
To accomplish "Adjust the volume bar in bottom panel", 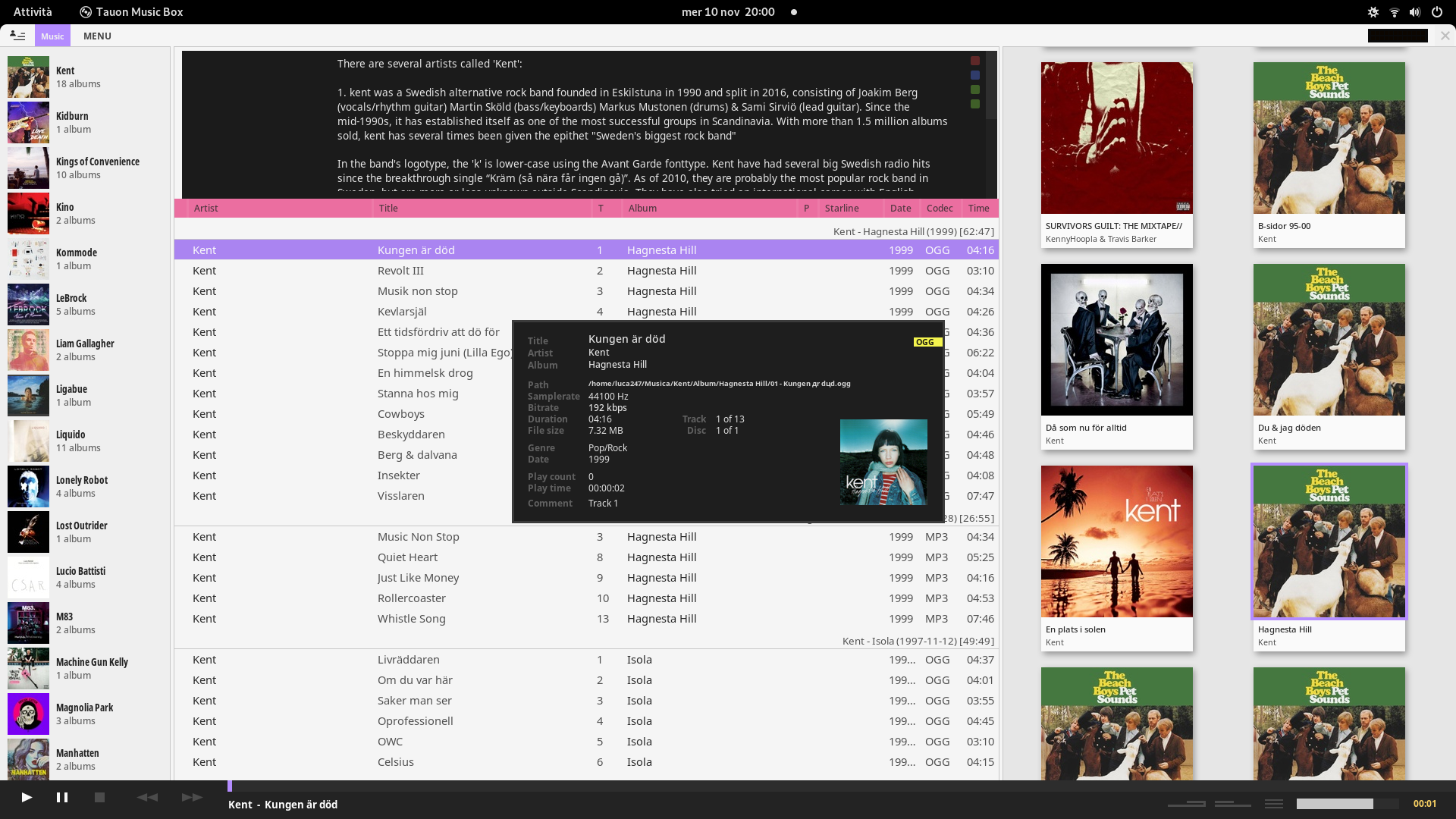I will coord(1348,804).
